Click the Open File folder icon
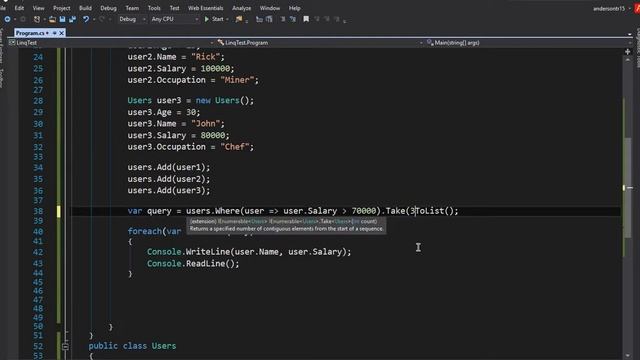This screenshot has width=640, height=360. coord(52,19)
